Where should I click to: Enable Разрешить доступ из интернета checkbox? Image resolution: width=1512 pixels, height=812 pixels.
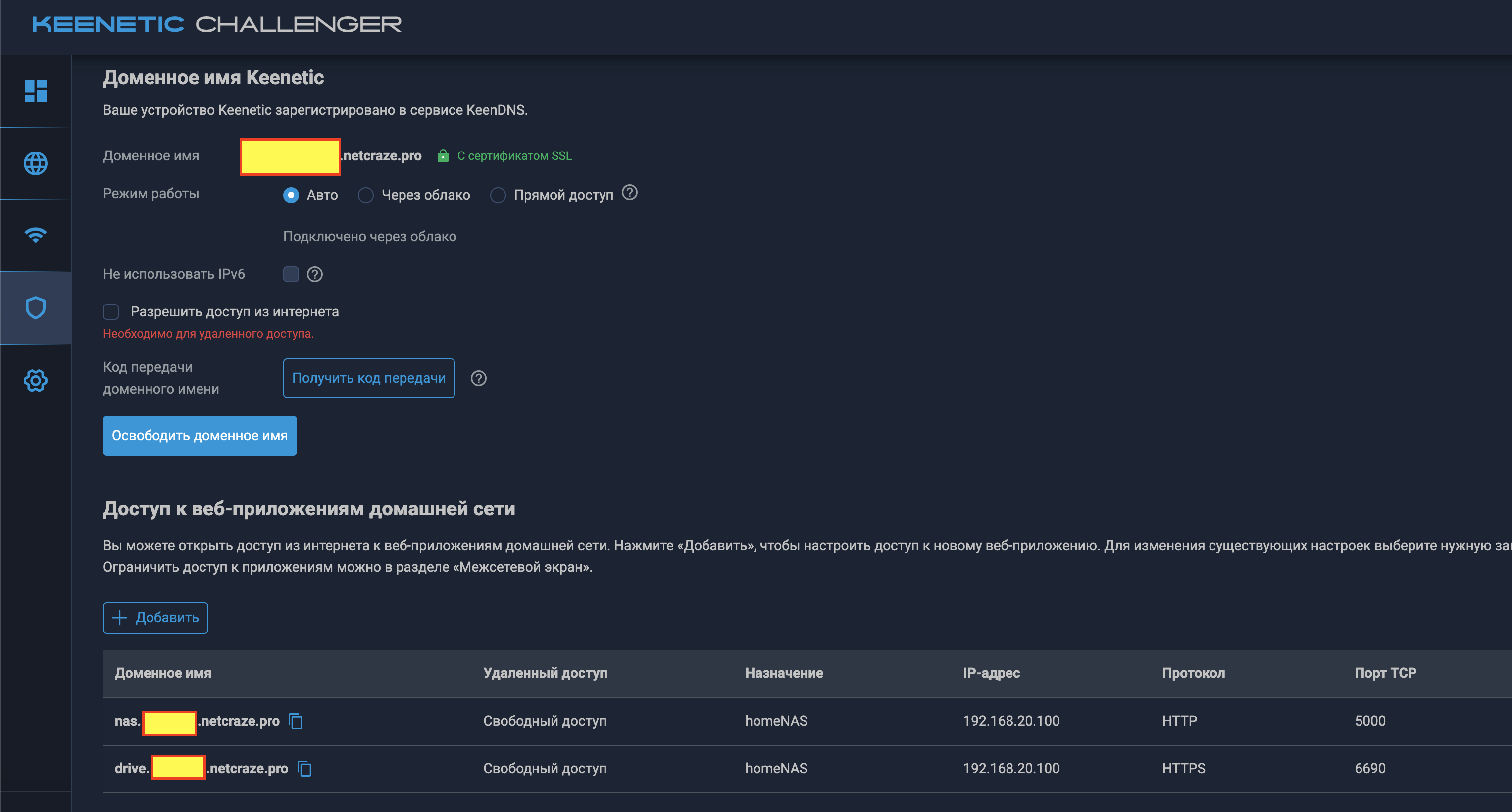(111, 312)
